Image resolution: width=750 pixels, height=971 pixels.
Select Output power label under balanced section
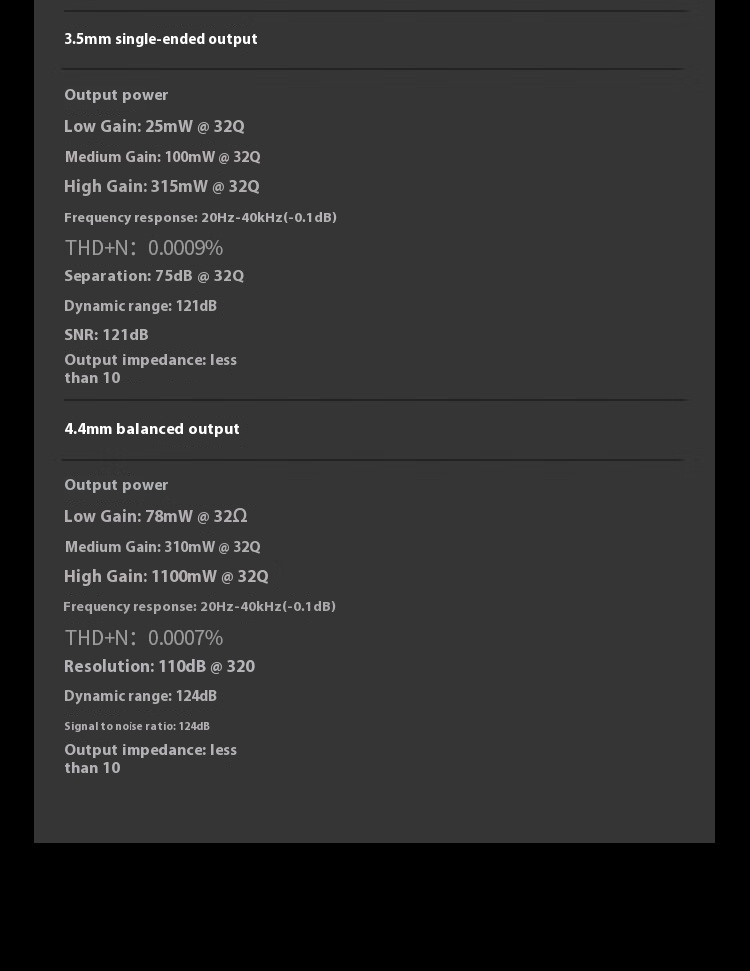116,485
